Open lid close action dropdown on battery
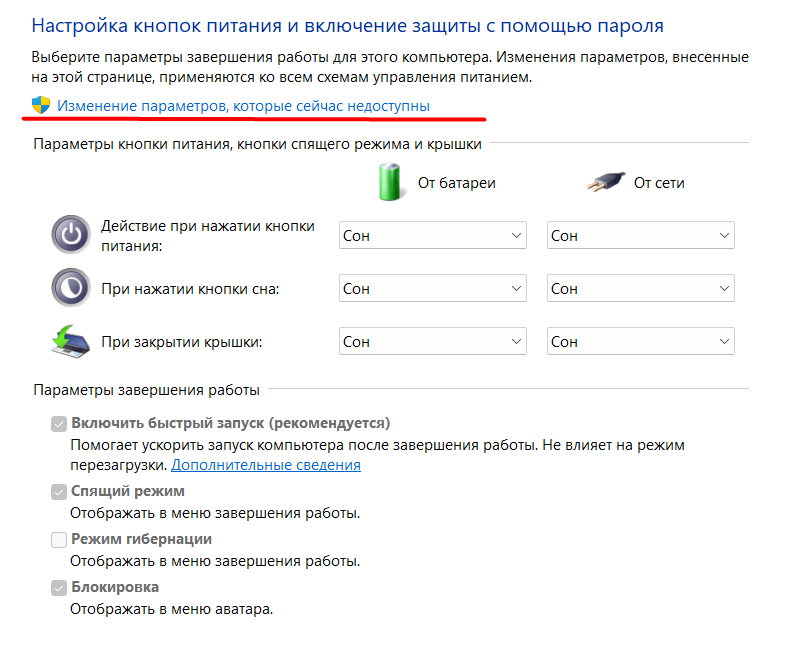The height and width of the screenshot is (655, 808). tap(432, 342)
